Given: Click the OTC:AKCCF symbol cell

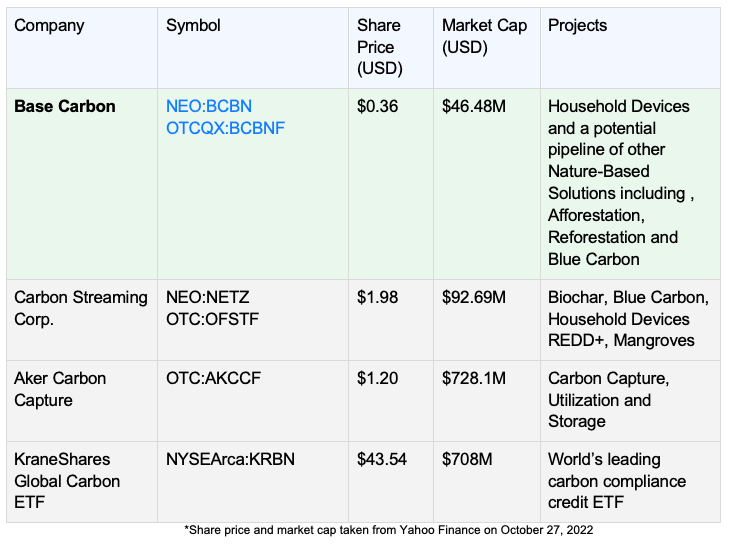Looking at the screenshot, I should (212, 378).
